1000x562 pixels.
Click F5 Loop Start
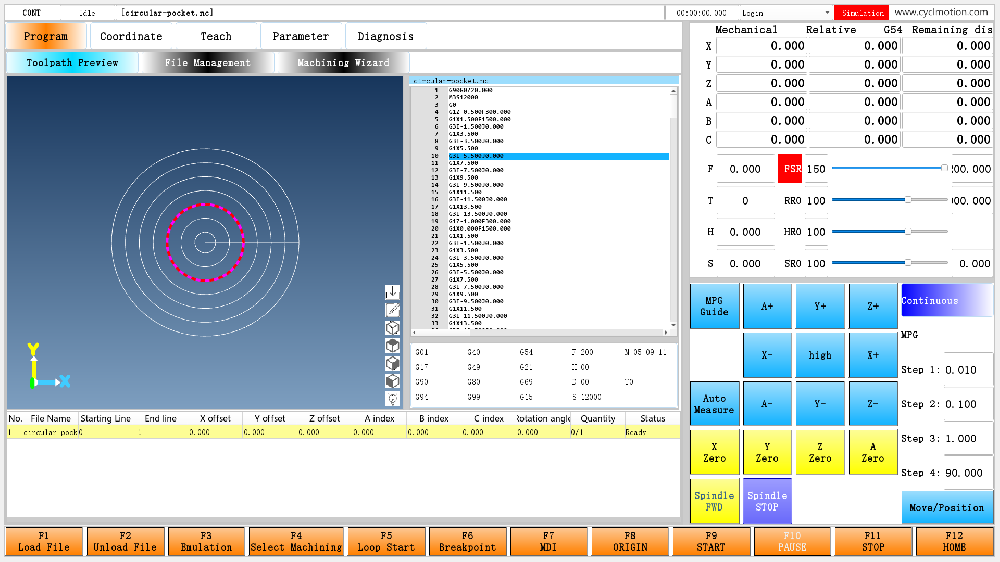click(x=386, y=542)
